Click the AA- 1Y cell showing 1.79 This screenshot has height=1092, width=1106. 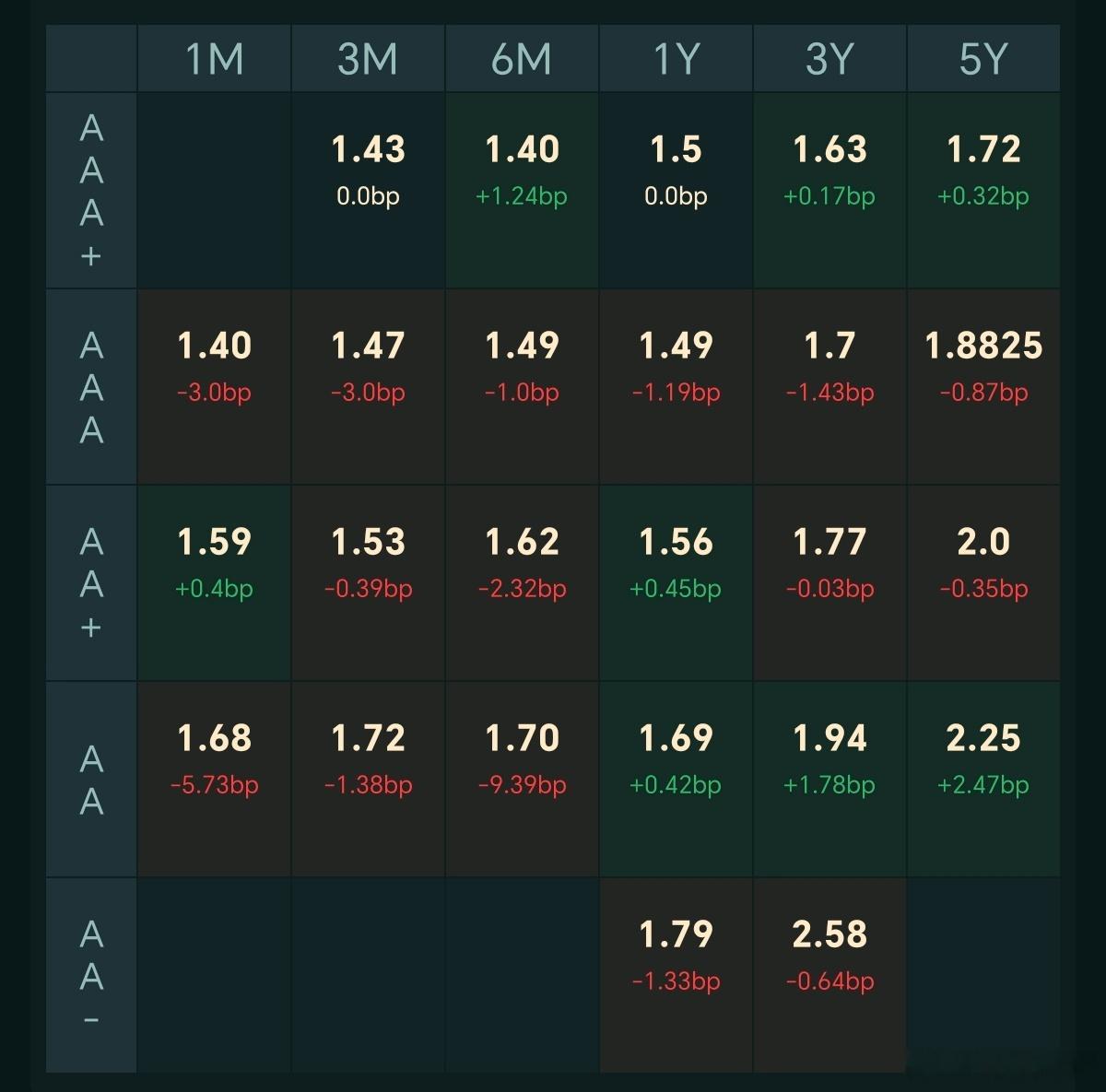point(676,976)
